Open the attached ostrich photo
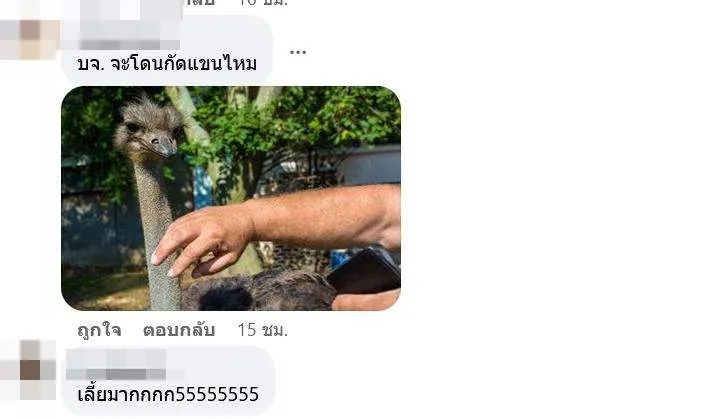727x419 pixels. tap(231, 198)
